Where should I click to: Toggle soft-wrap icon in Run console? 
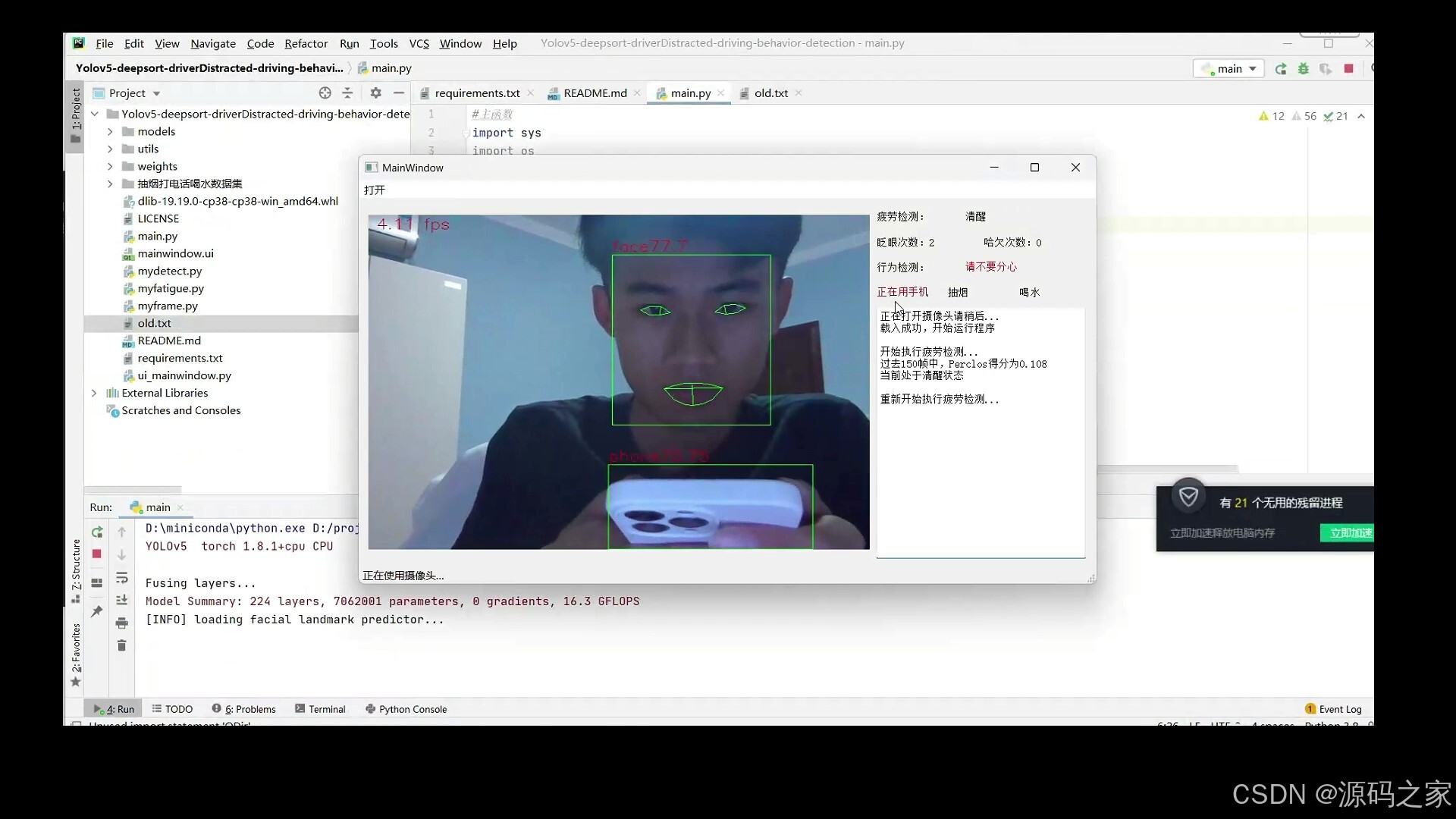pyautogui.click(x=121, y=579)
